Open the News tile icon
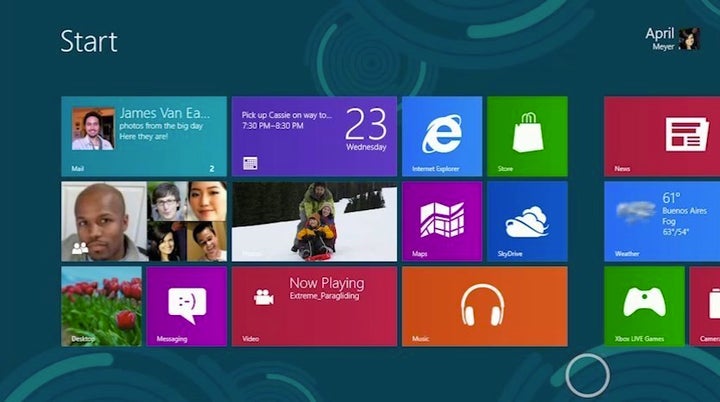 pos(687,134)
